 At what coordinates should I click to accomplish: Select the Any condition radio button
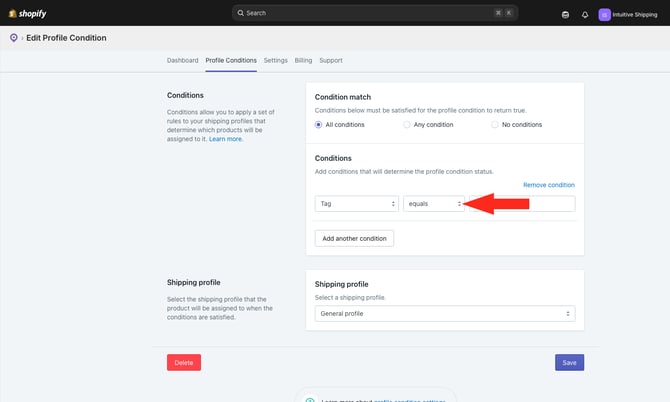[406, 125]
